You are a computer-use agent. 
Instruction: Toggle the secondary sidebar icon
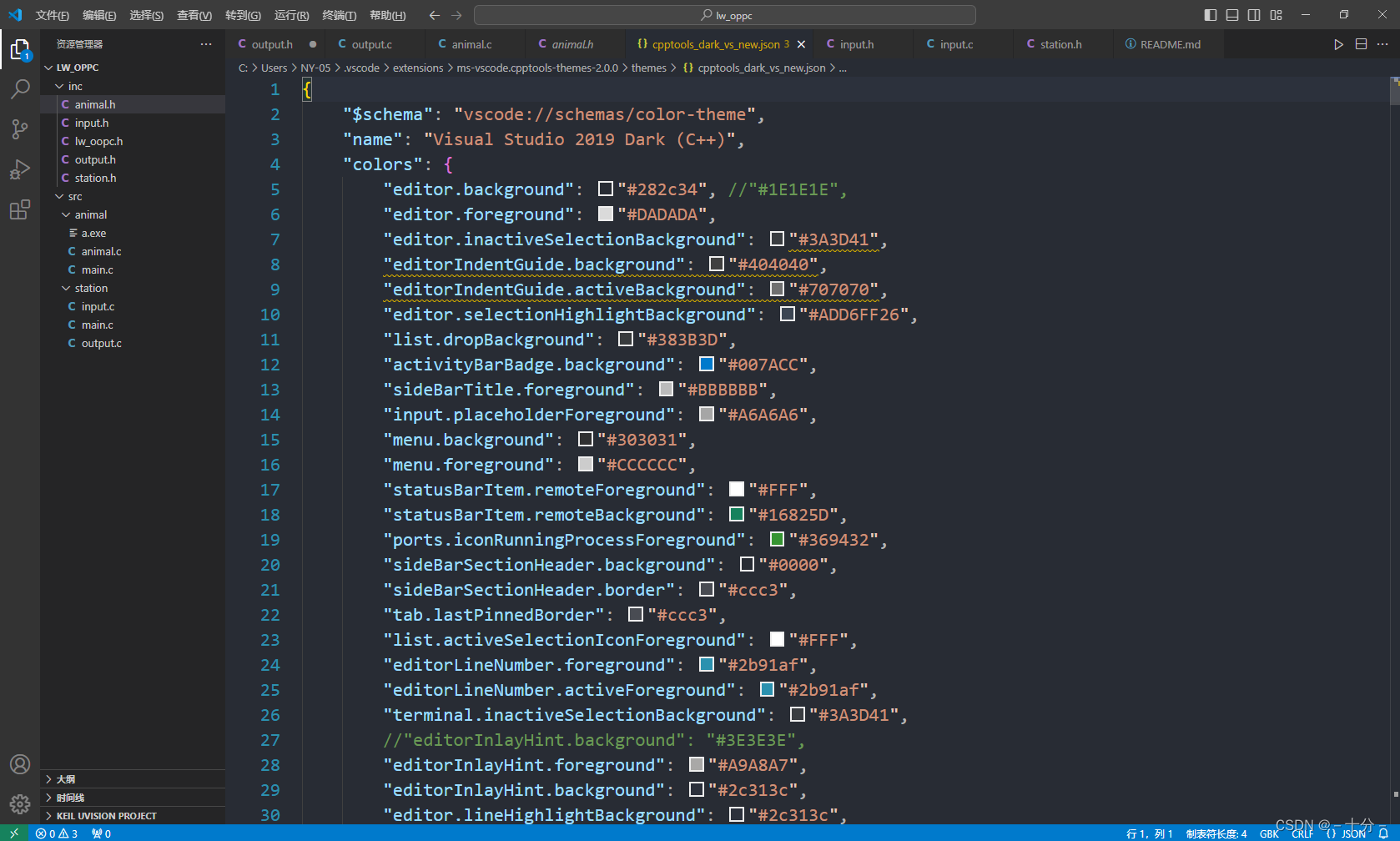tap(1253, 14)
